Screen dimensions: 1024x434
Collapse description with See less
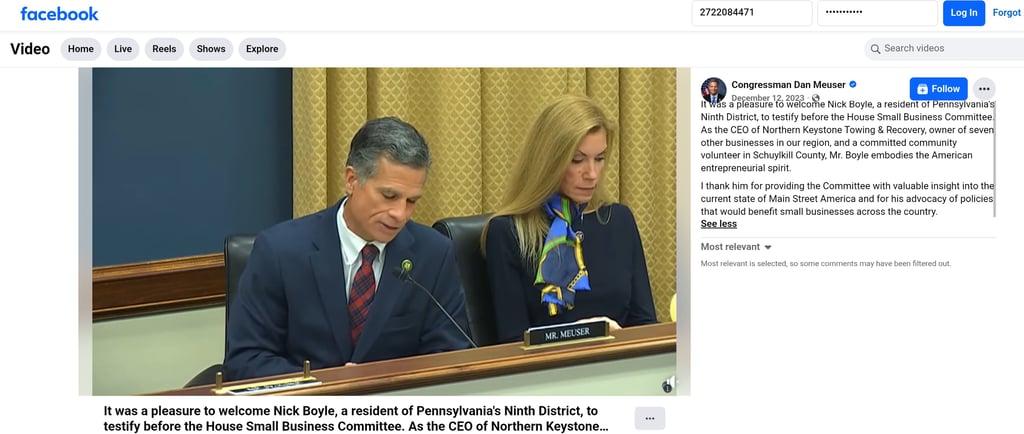point(718,224)
